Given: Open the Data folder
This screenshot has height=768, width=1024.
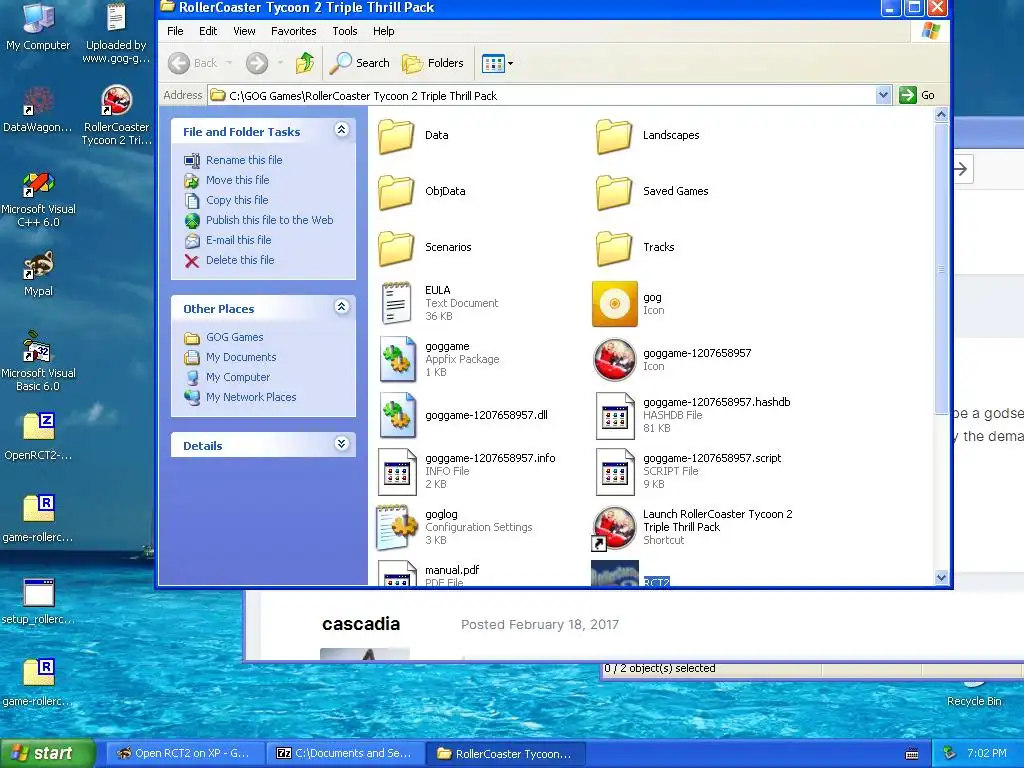Looking at the screenshot, I should (413, 136).
